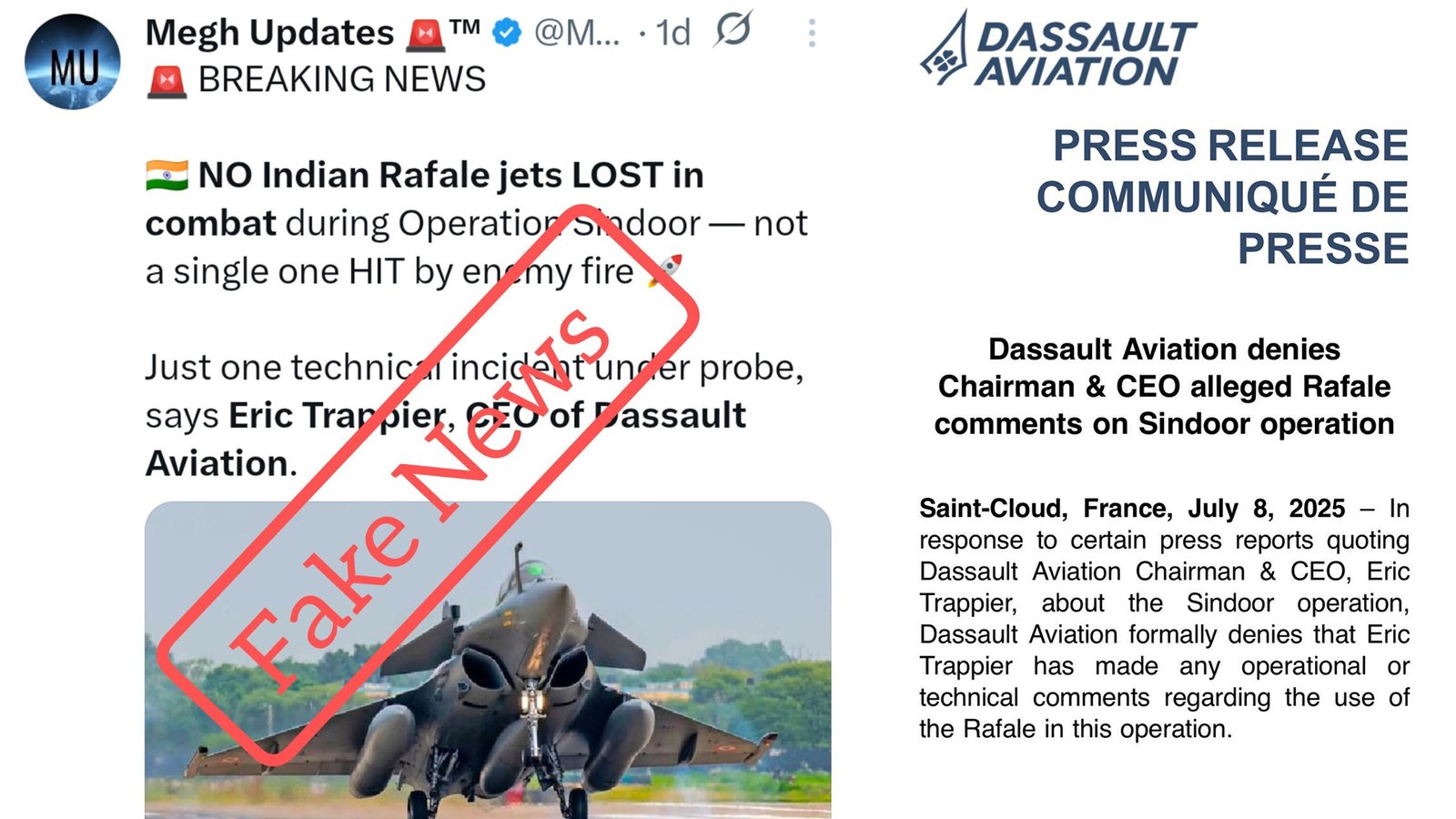Image resolution: width=1456 pixels, height=819 pixels.
Task: Open the three-dot more options menu
Action: tap(812, 34)
